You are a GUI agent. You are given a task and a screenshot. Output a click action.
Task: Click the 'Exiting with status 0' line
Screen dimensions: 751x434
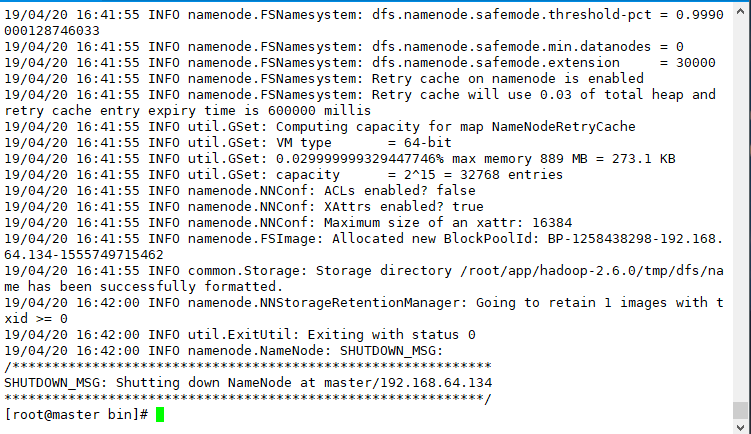tap(240, 334)
